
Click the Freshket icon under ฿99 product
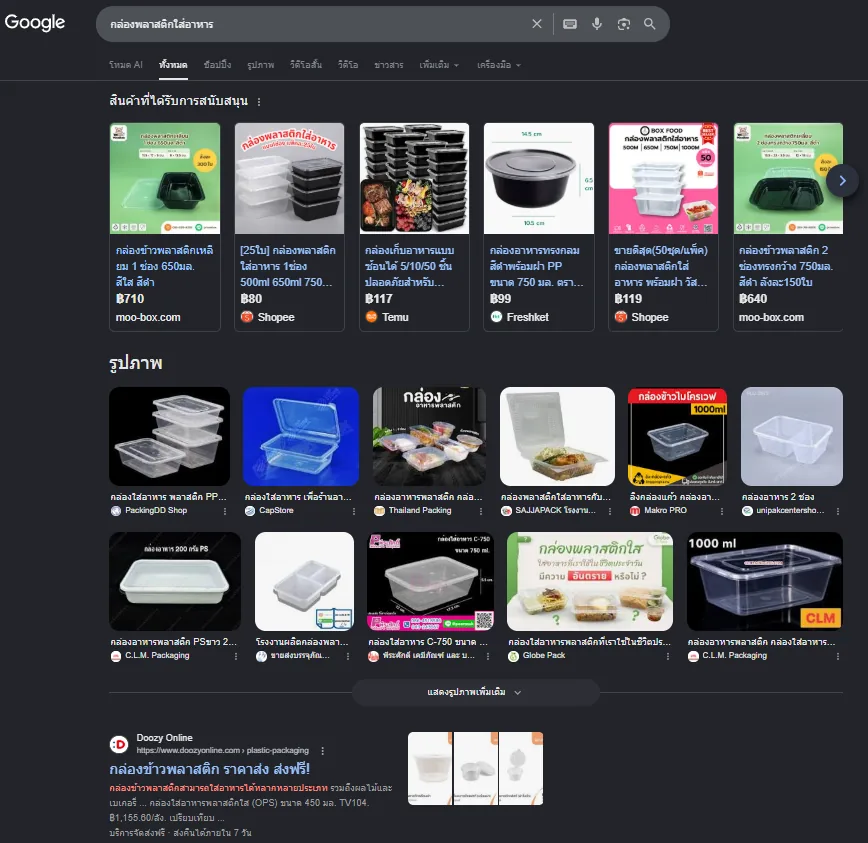tap(496, 317)
